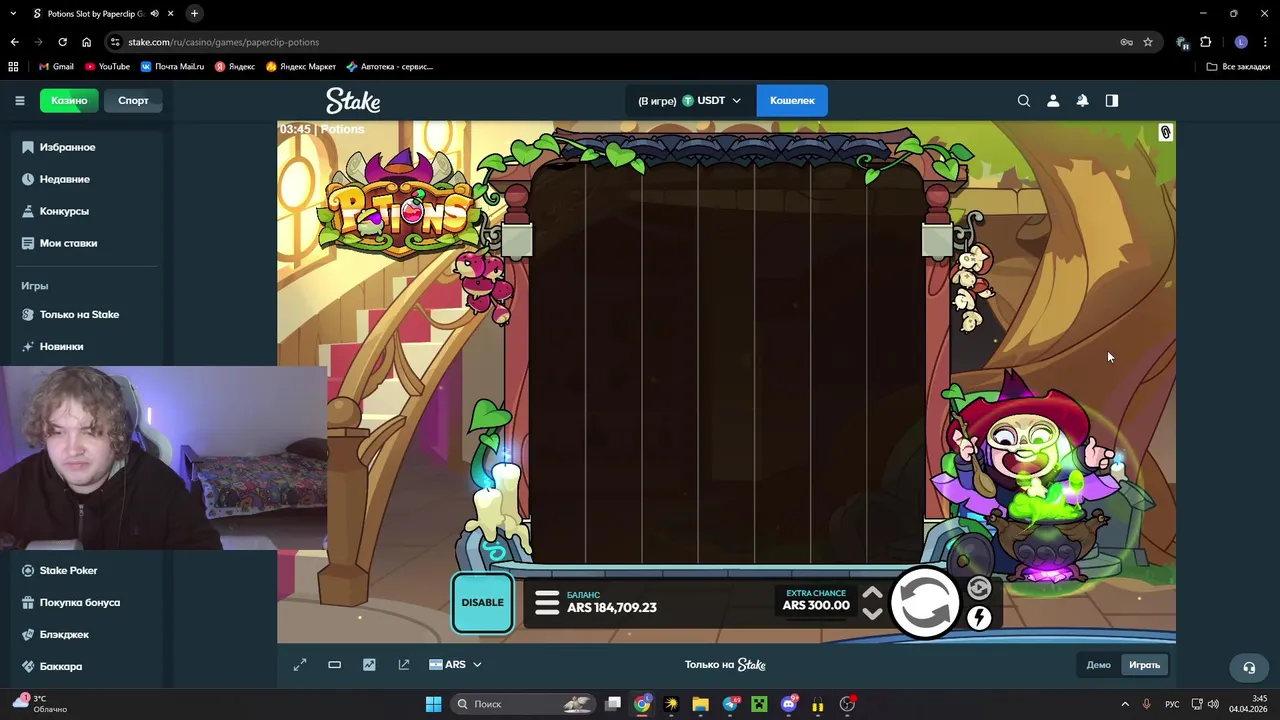Screen dimensions: 1280x720
Task: Open Gmail bookmark
Action: click(56, 66)
